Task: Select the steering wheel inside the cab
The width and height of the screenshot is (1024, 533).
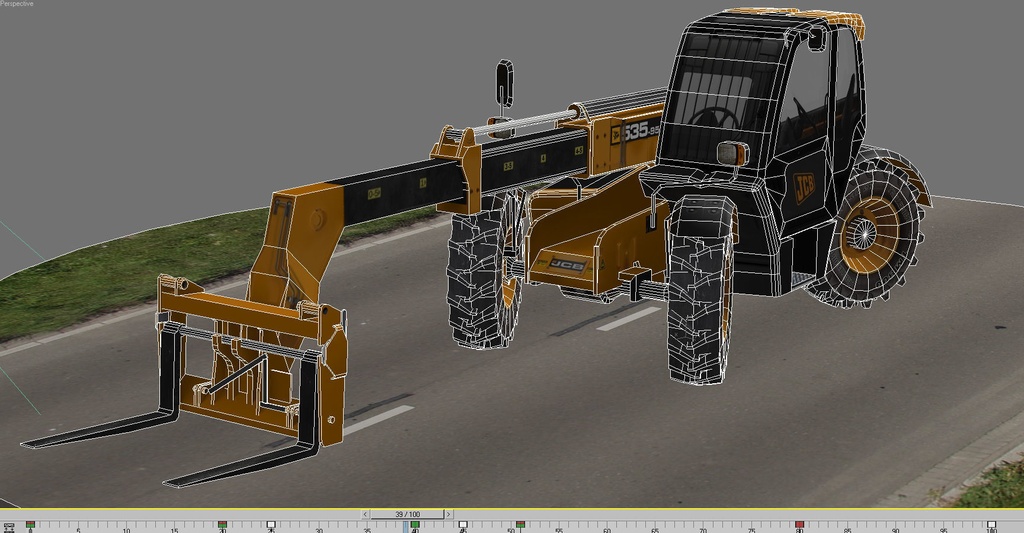Action: (x=714, y=118)
